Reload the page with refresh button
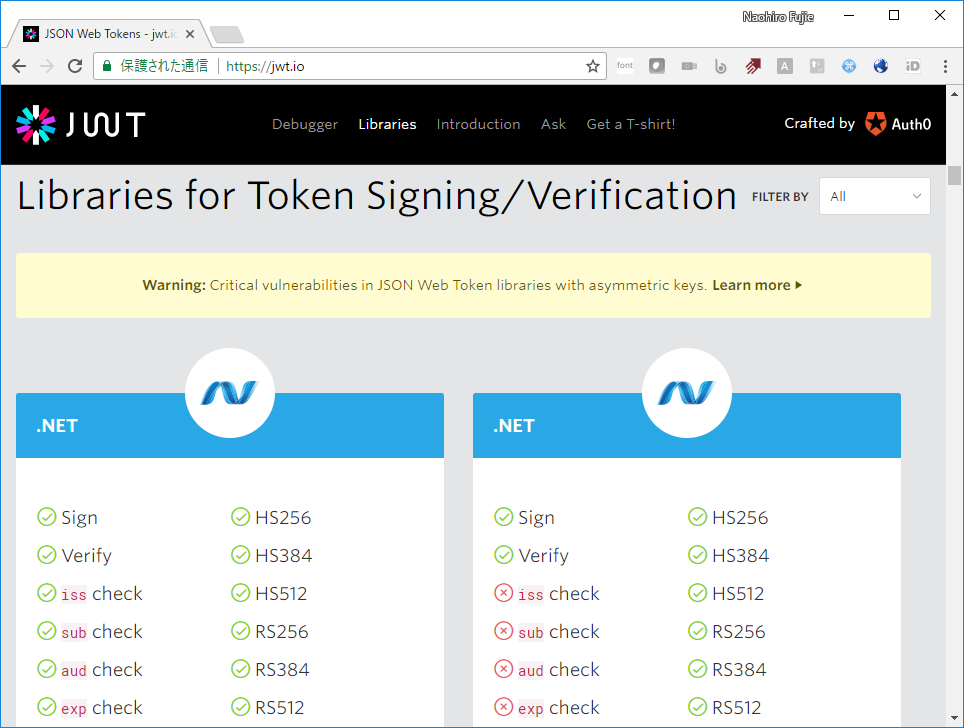The image size is (964, 728). [75, 66]
